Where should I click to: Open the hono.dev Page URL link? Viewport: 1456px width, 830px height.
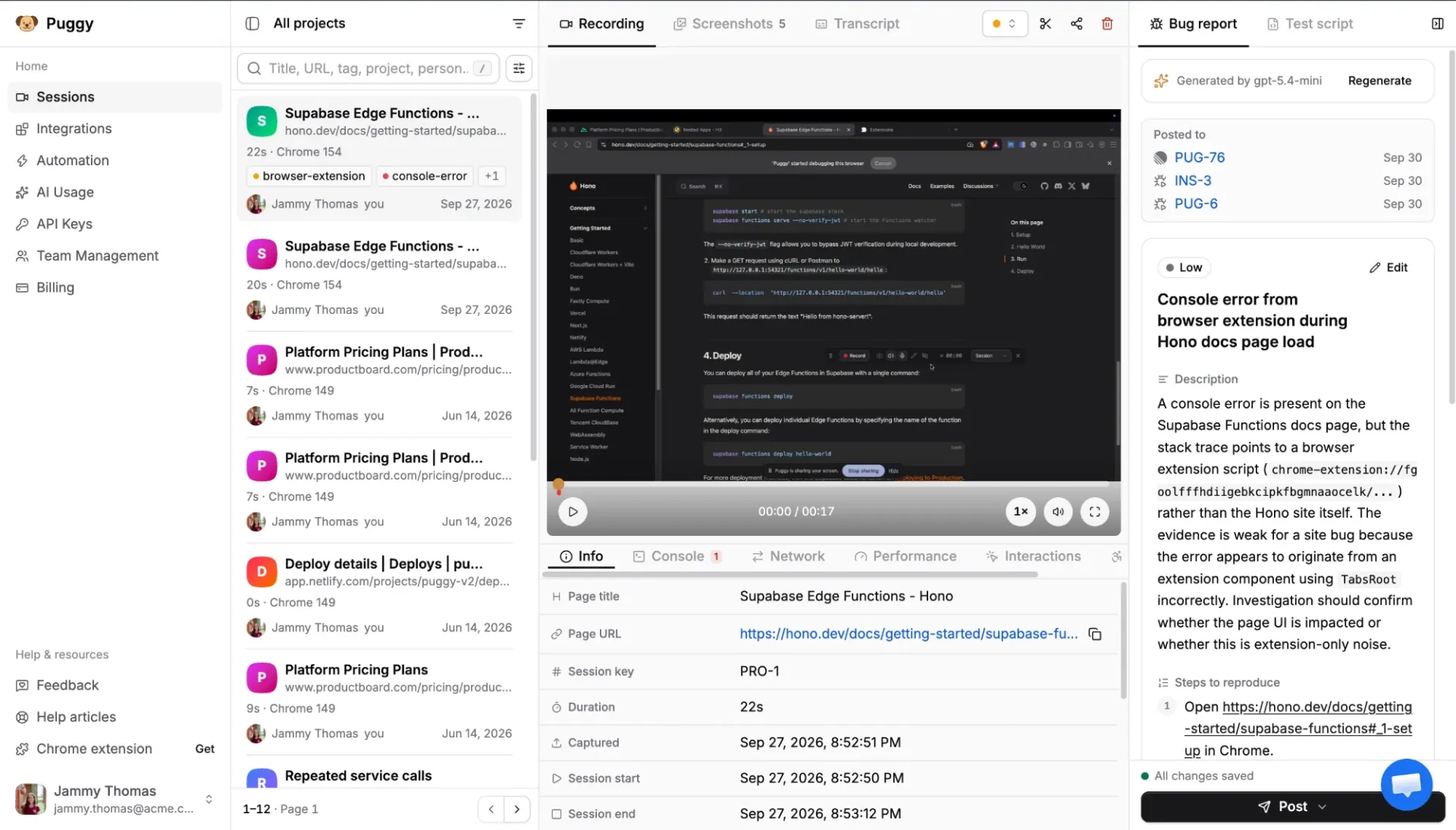point(908,634)
